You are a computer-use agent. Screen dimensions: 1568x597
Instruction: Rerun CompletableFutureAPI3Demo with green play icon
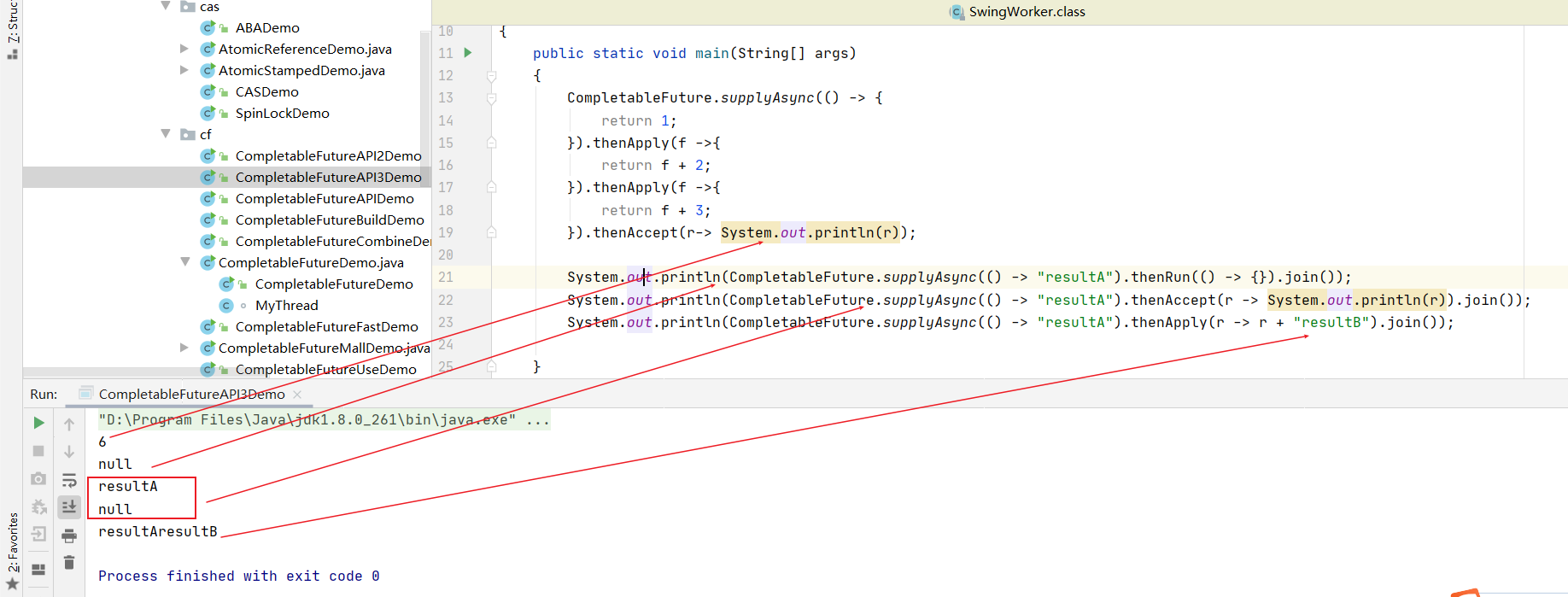click(x=38, y=423)
